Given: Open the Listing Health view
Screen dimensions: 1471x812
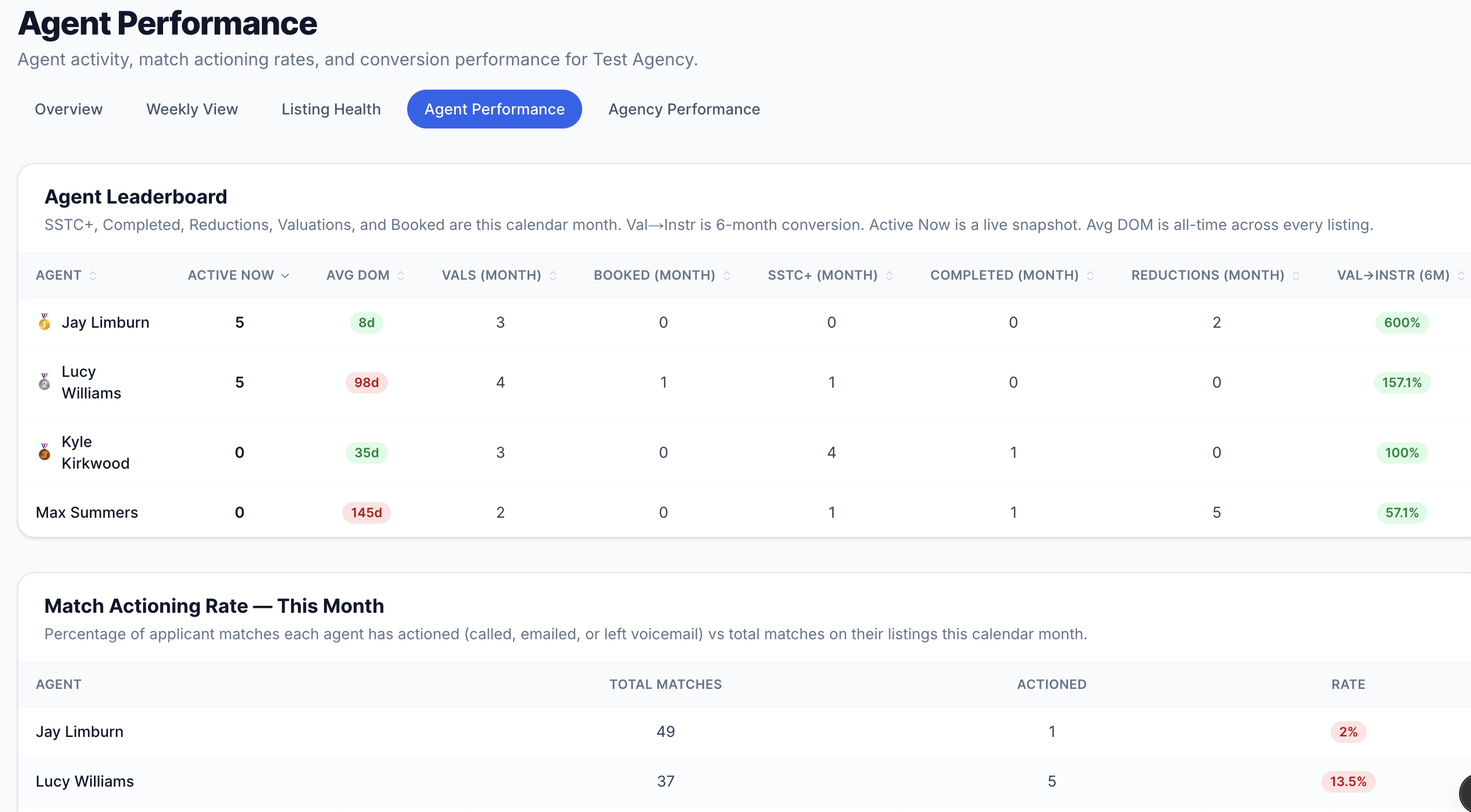Looking at the screenshot, I should pyautogui.click(x=331, y=109).
